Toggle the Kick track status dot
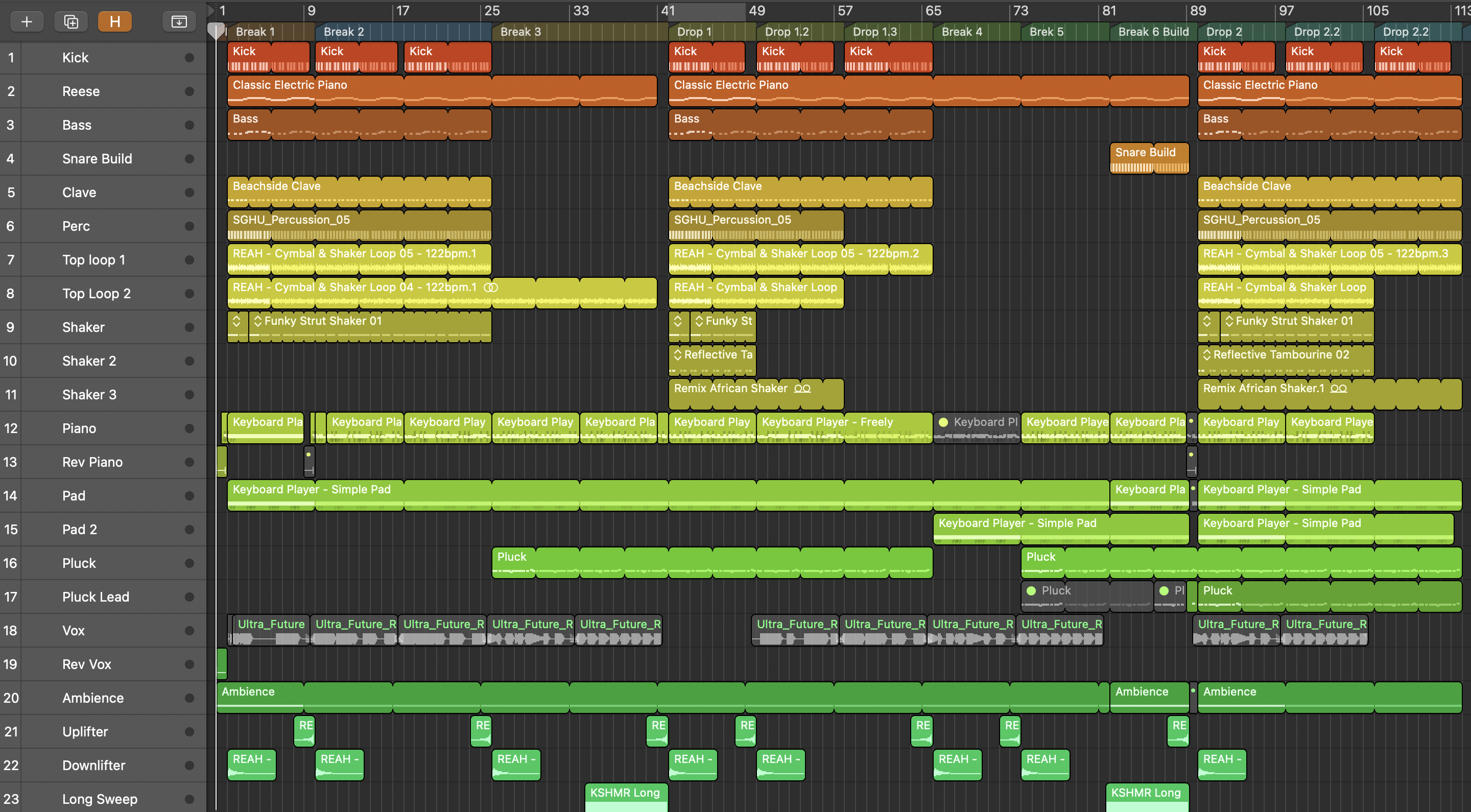The image size is (1471, 812). [x=189, y=58]
